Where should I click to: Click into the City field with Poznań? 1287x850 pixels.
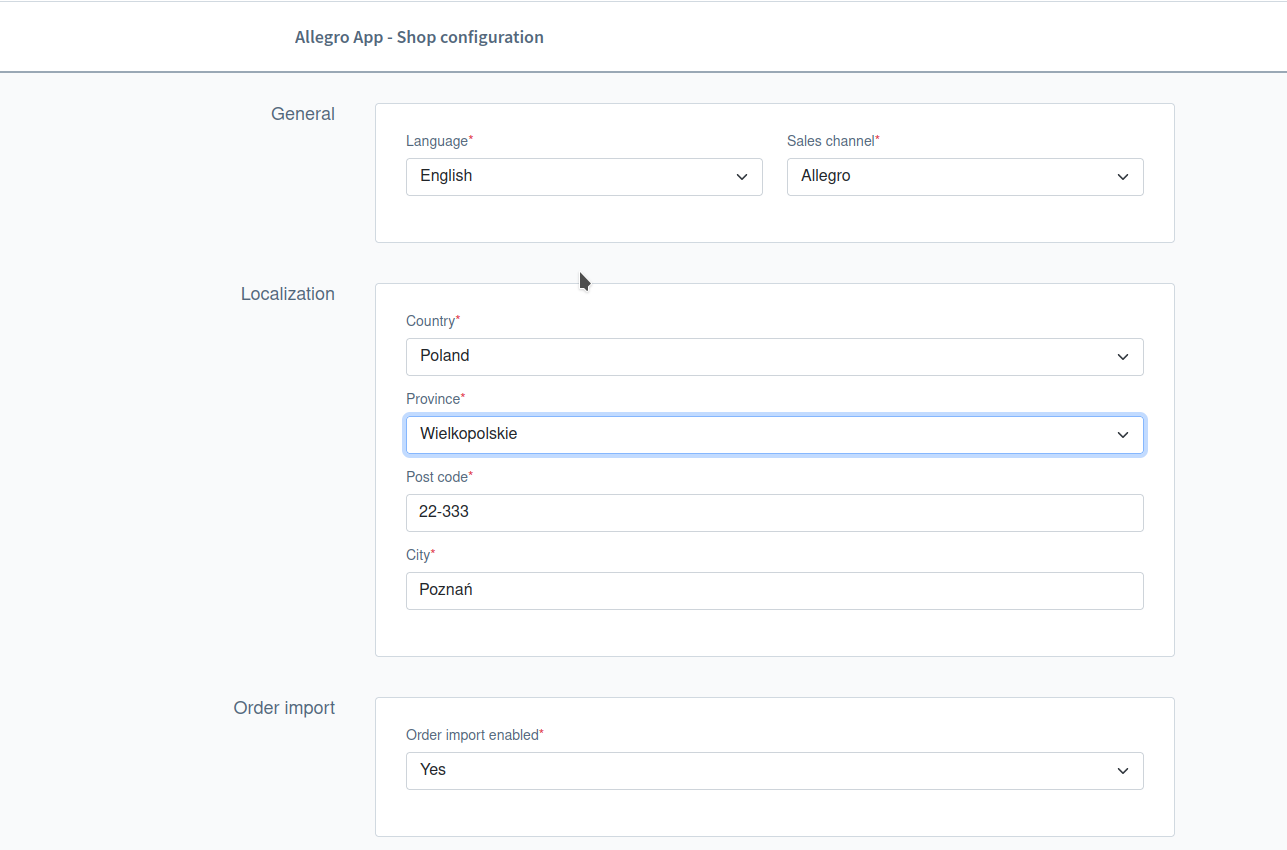click(775, 591)
